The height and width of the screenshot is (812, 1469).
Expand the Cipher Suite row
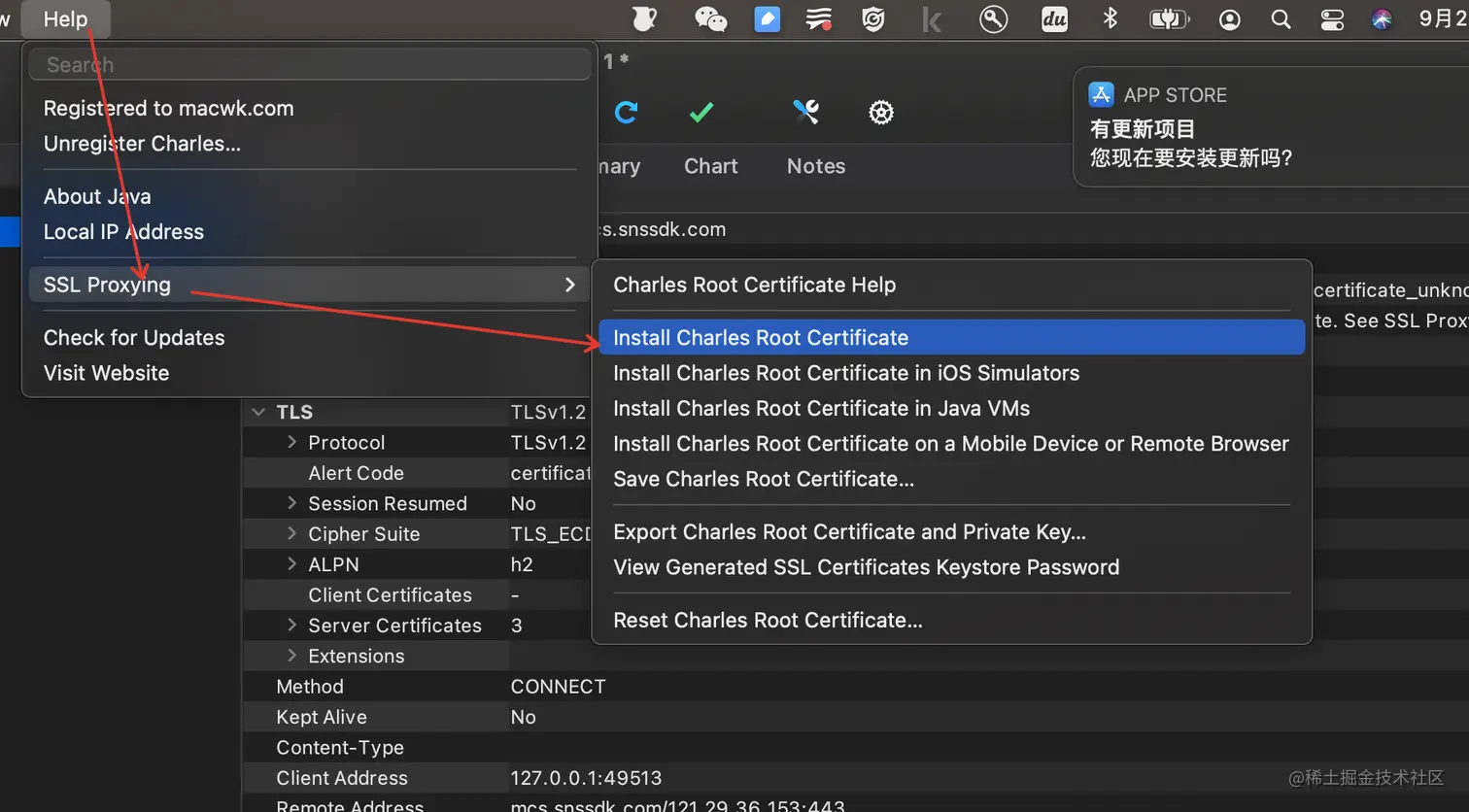click(x=291, y=533)
